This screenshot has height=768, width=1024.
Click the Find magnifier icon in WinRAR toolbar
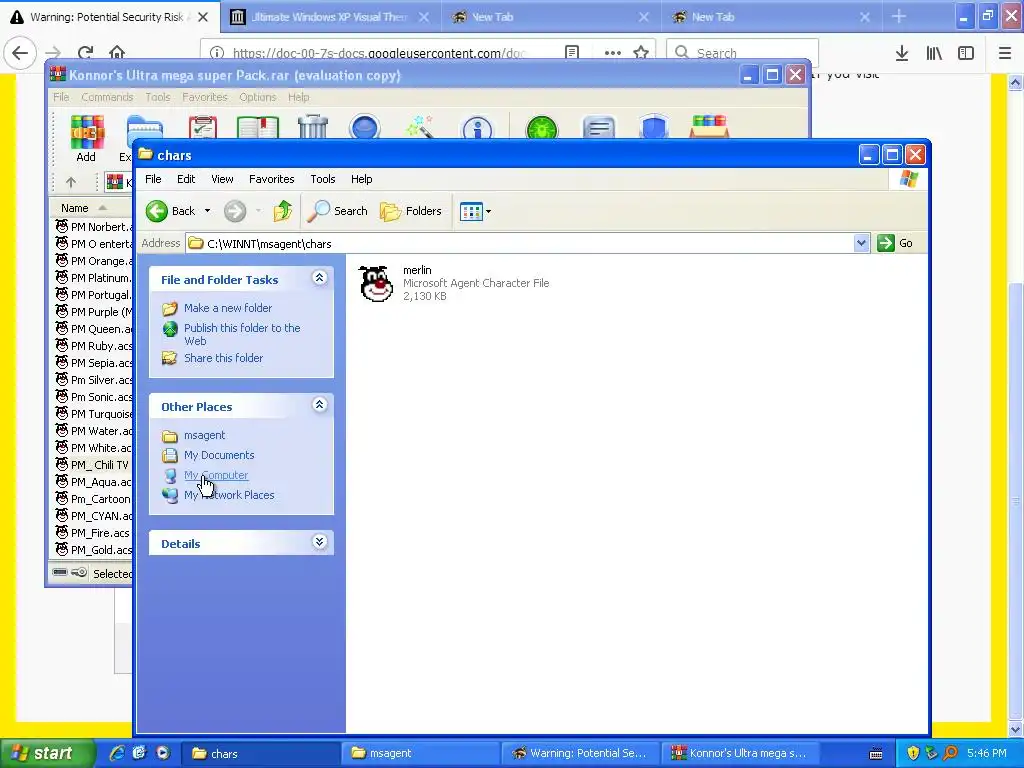[x=364, y=127]
